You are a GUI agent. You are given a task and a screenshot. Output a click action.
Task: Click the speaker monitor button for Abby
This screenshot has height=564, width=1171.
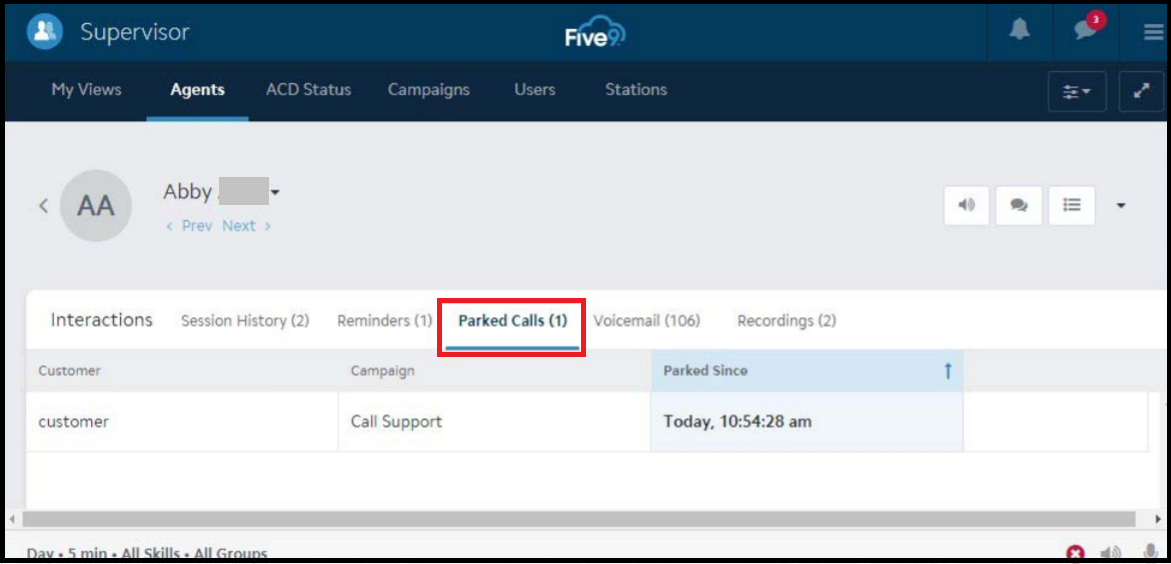coord(967,205)
